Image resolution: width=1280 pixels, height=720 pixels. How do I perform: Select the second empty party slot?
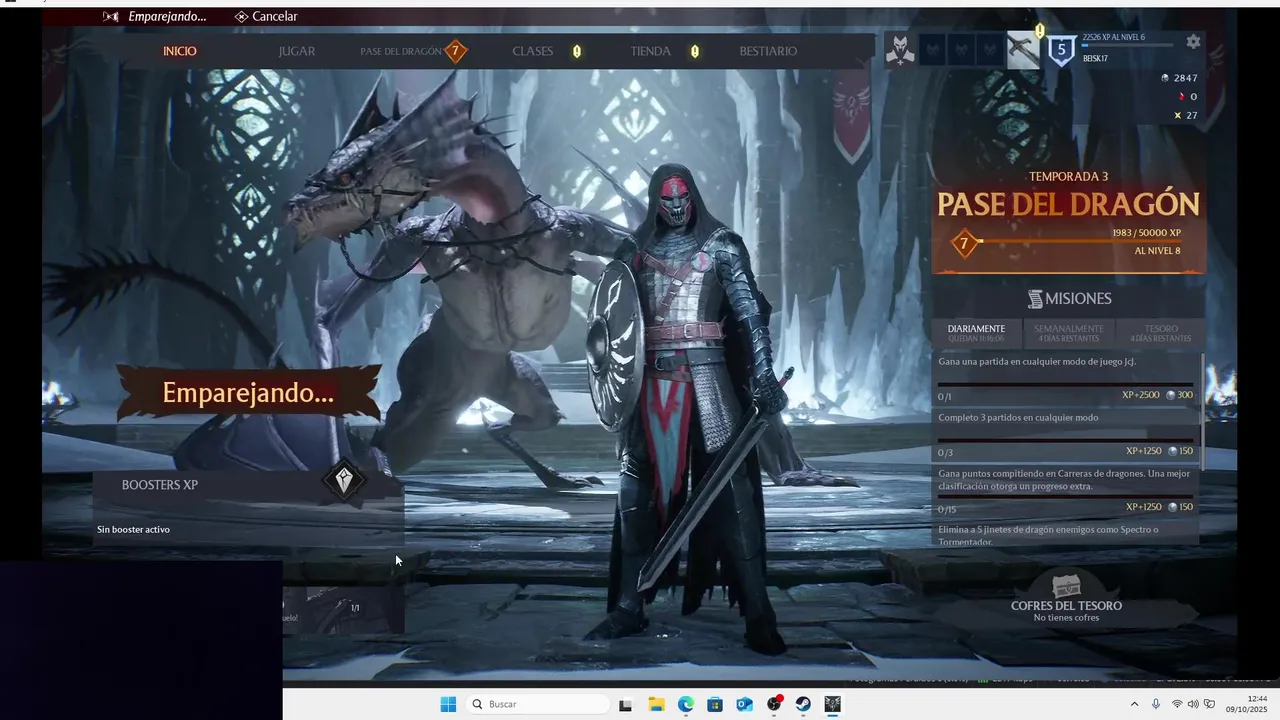(x=932, y=50)
